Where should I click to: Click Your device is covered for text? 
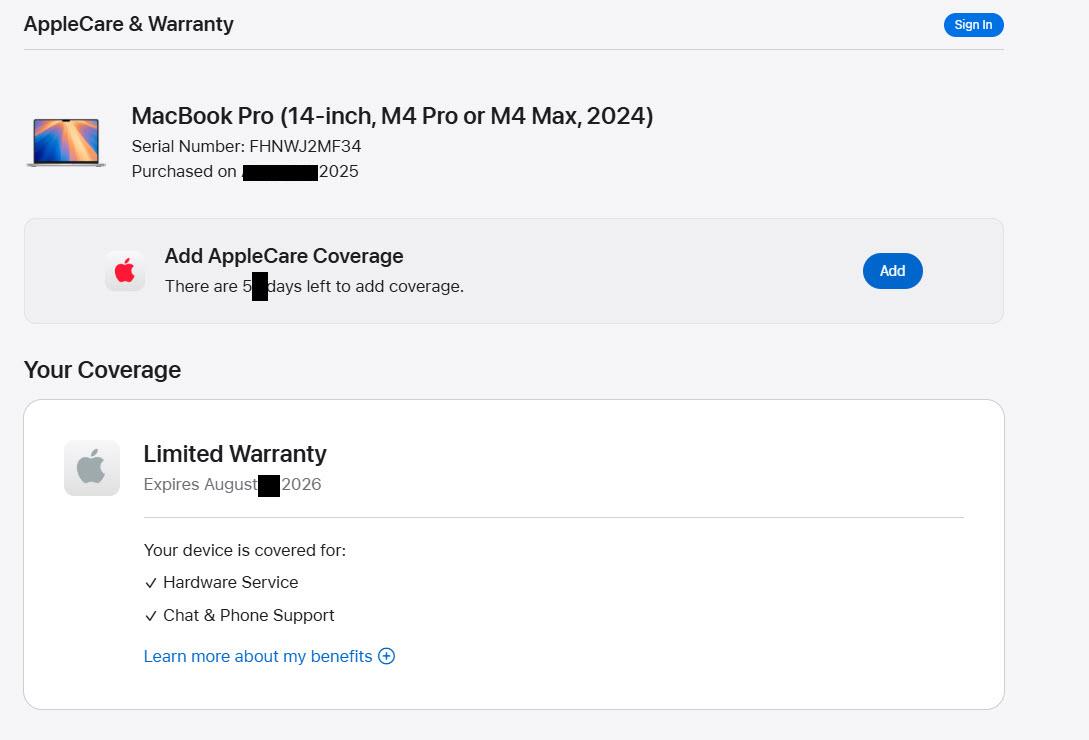pyautogui.click(x=244, y=550)
